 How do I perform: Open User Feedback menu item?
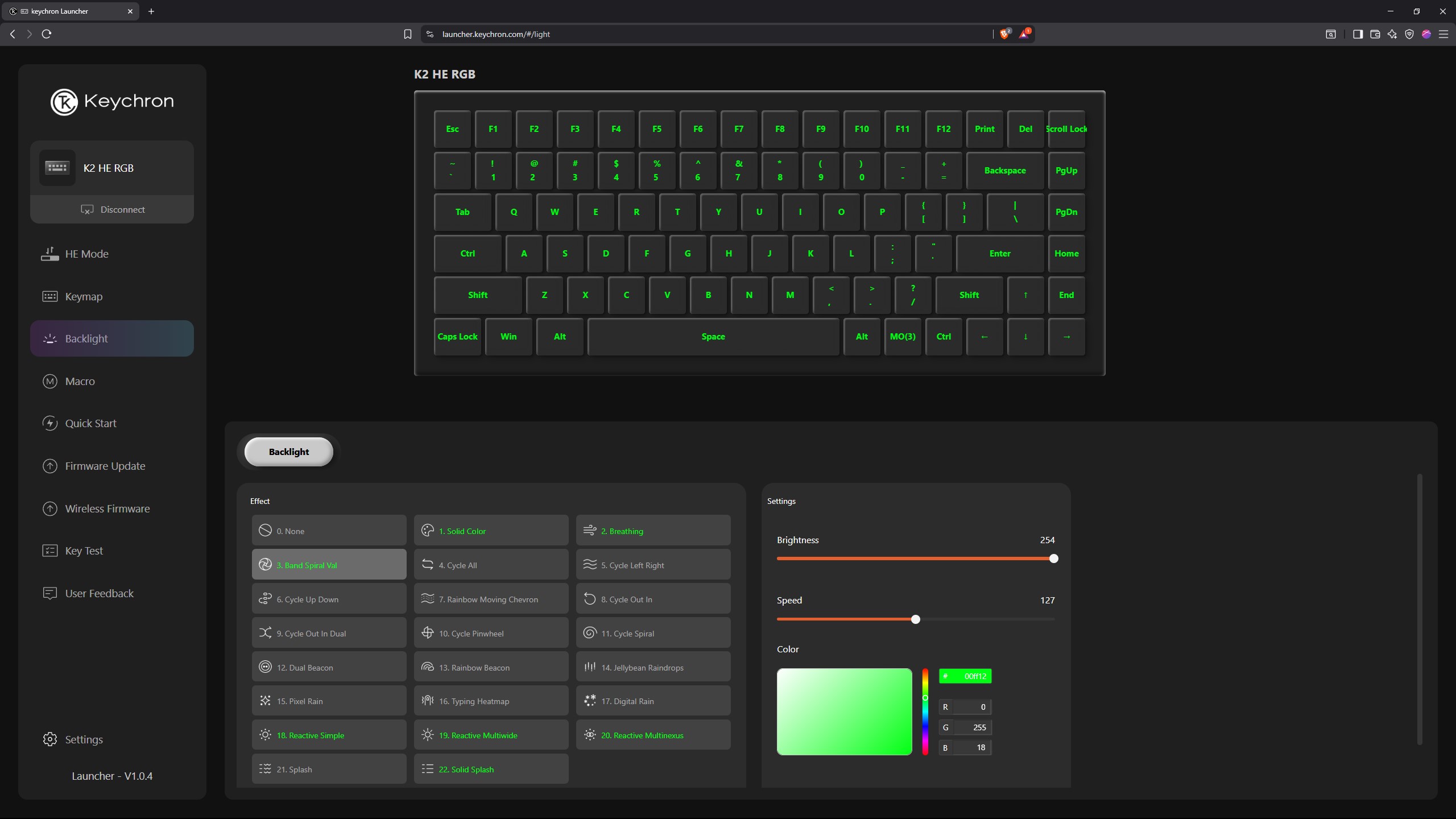(99, 593)
